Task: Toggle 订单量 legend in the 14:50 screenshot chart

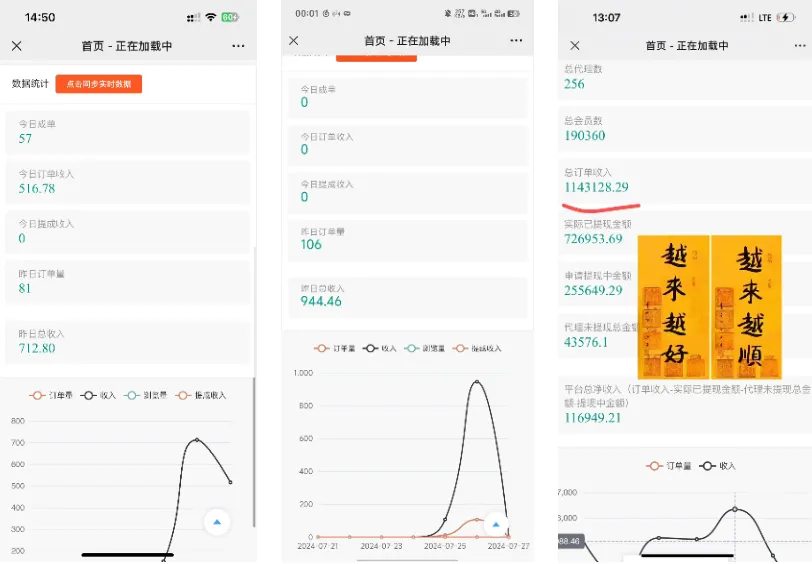Action: (51, 396)
